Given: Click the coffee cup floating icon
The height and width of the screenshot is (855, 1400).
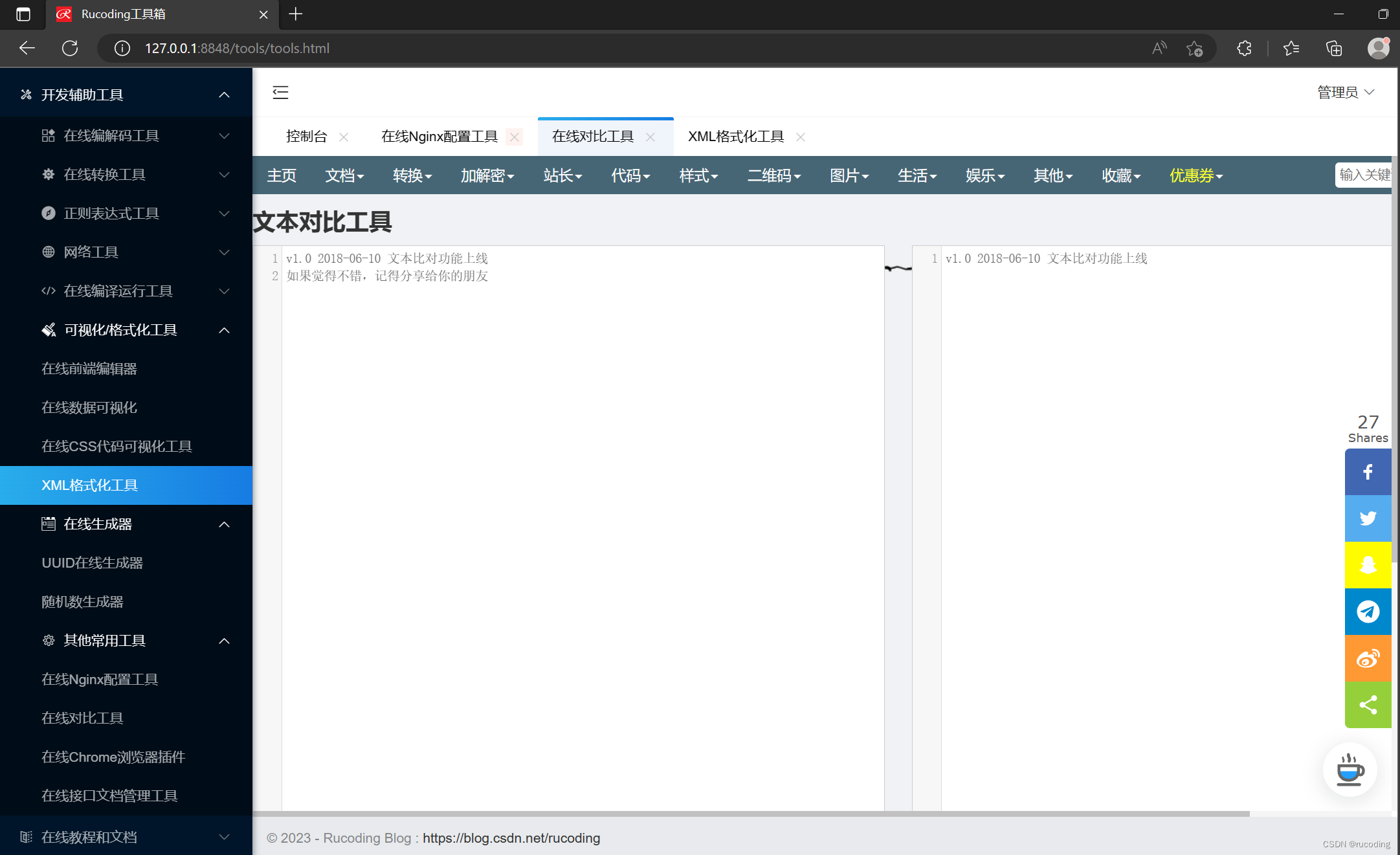Looking at the screenshot, I should [x=1350, y=770].
